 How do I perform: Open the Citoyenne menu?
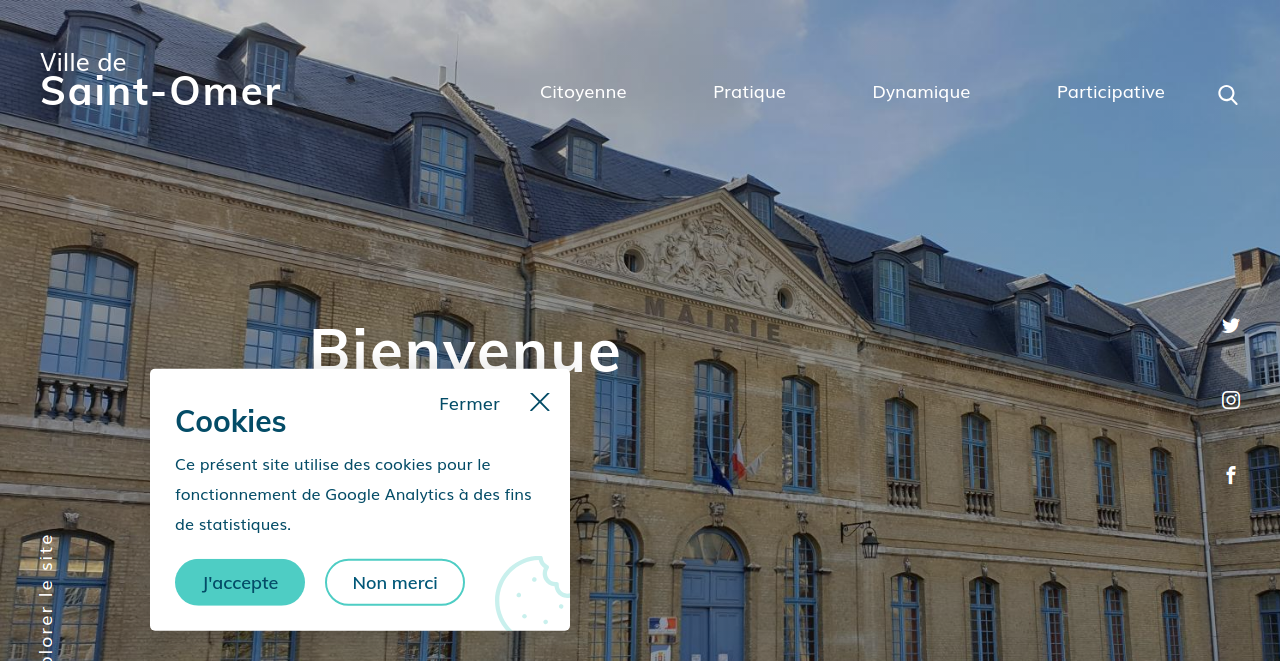pos(583,92)
